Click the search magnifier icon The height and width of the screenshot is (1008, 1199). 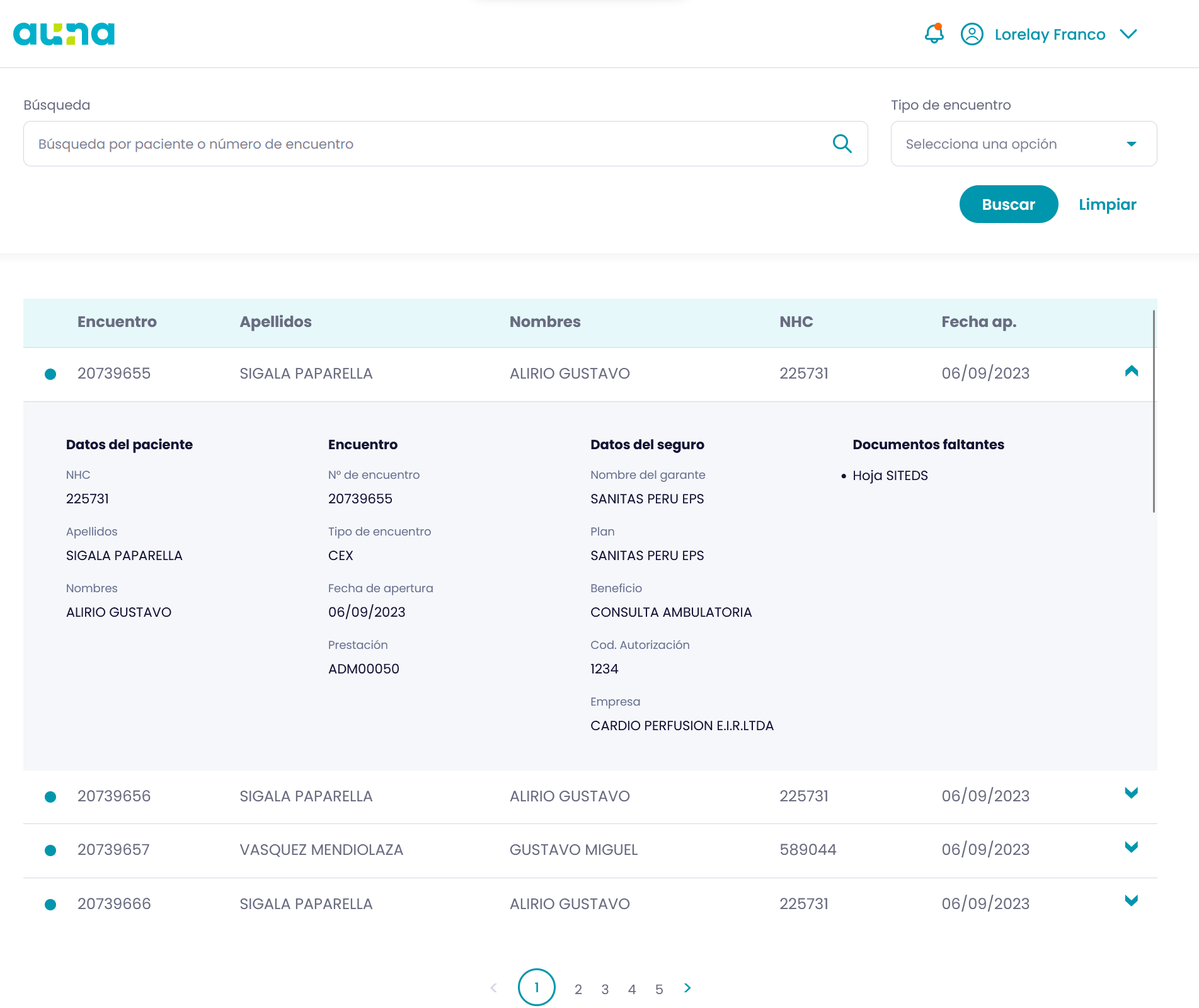pyautogui.click(x=842, y=144)
